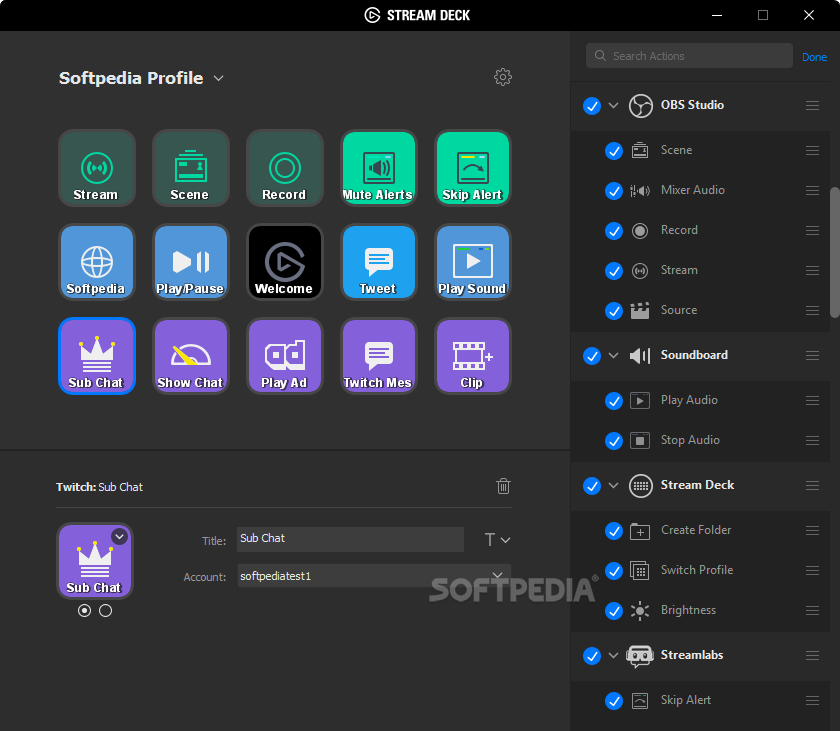Collapse the Stream Deck category

coord(613,485)
